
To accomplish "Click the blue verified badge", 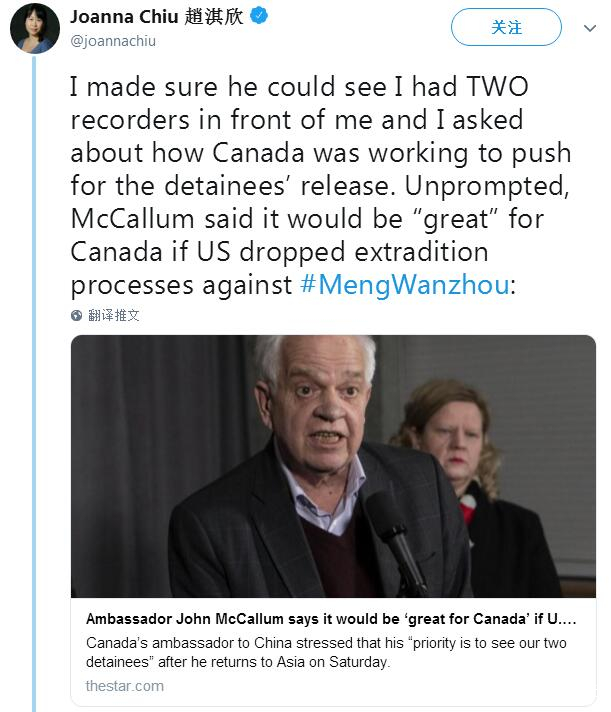I will [x=257, y=16].
